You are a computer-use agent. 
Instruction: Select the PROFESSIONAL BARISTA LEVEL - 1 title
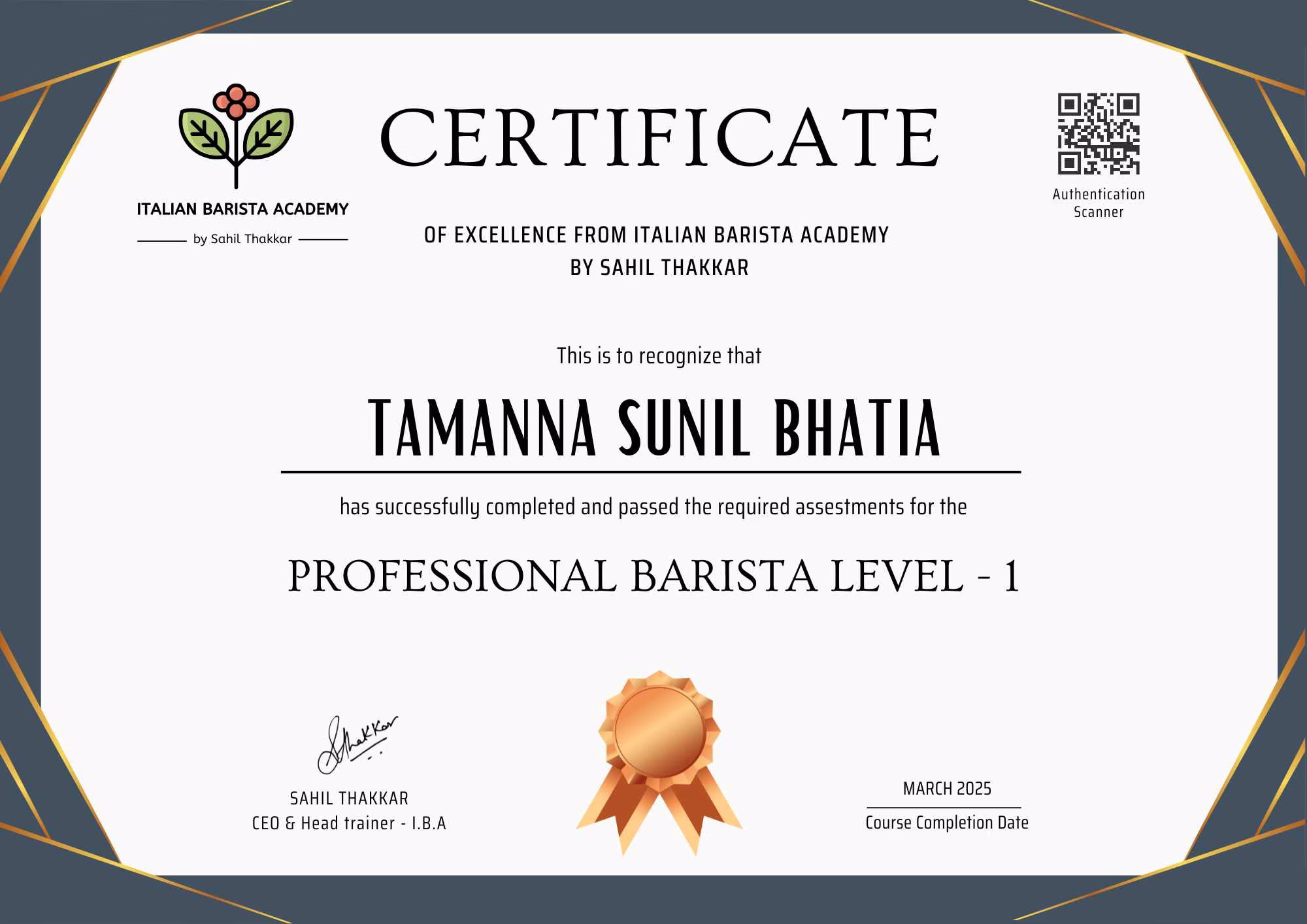click(x=653, y=576)
